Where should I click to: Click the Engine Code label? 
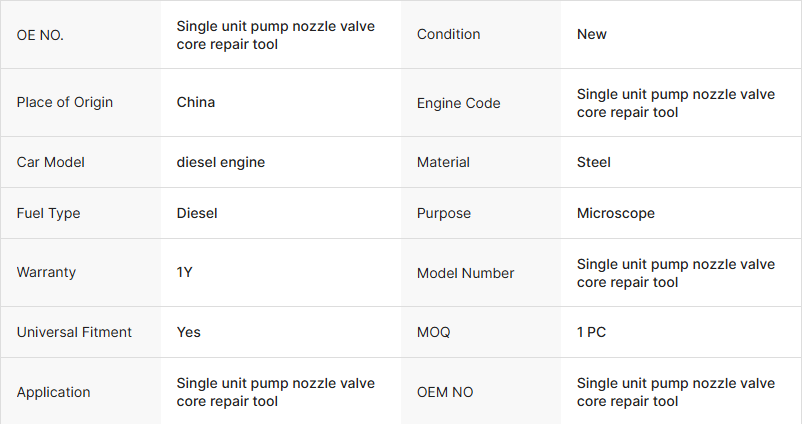(458, 103)
